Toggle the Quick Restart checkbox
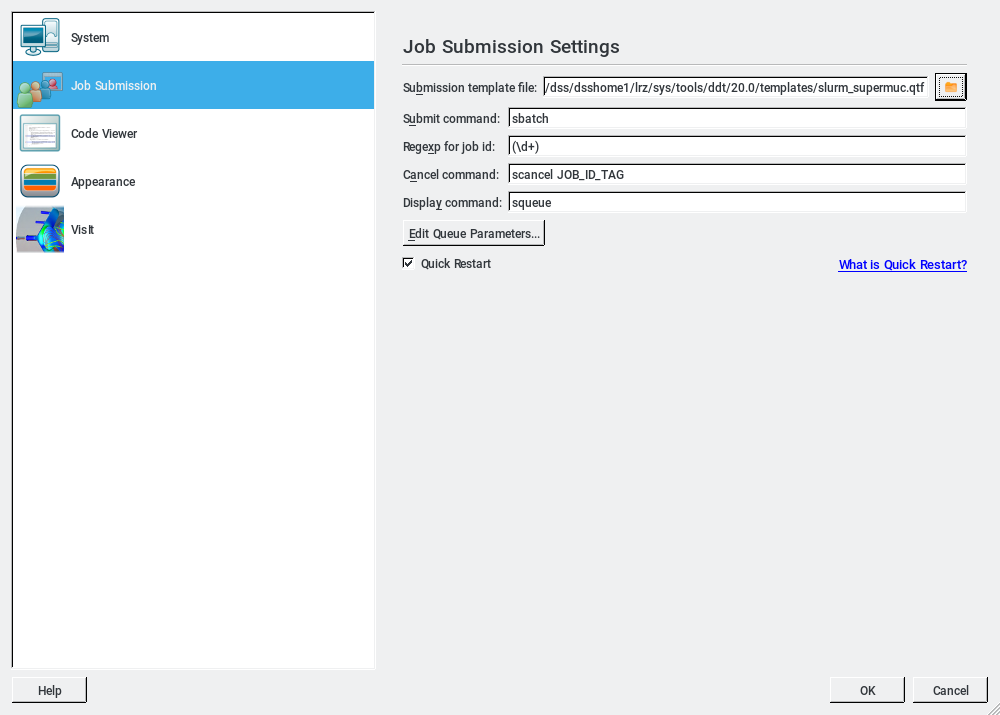This screenshot has width=1000, height=715. pos(408,263)
